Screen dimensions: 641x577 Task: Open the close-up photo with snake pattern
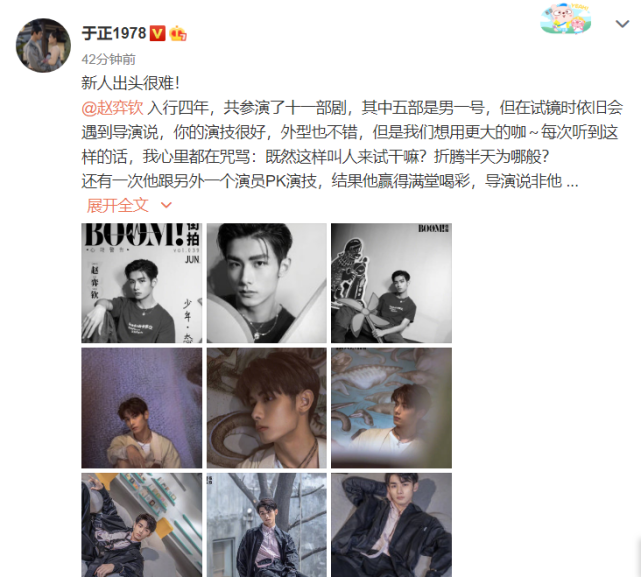267,408
